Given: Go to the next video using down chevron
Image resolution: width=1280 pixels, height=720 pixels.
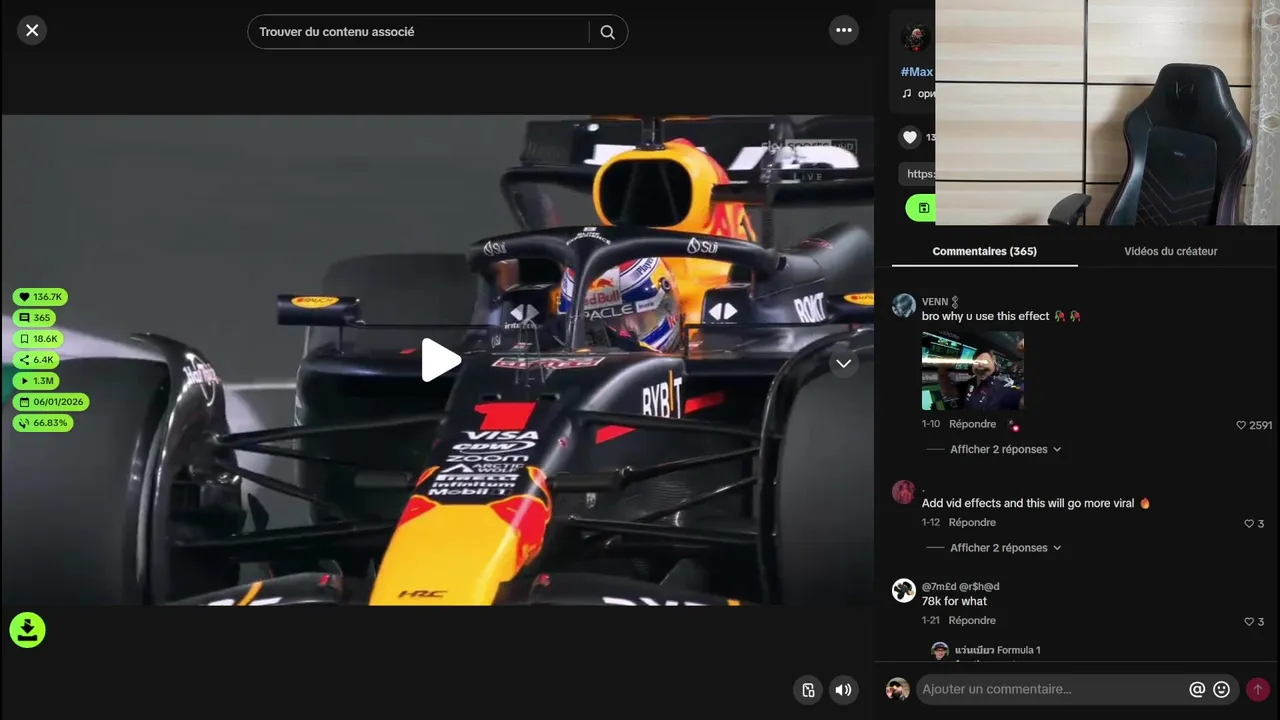Looking at the screenshot, I should 844,363.
